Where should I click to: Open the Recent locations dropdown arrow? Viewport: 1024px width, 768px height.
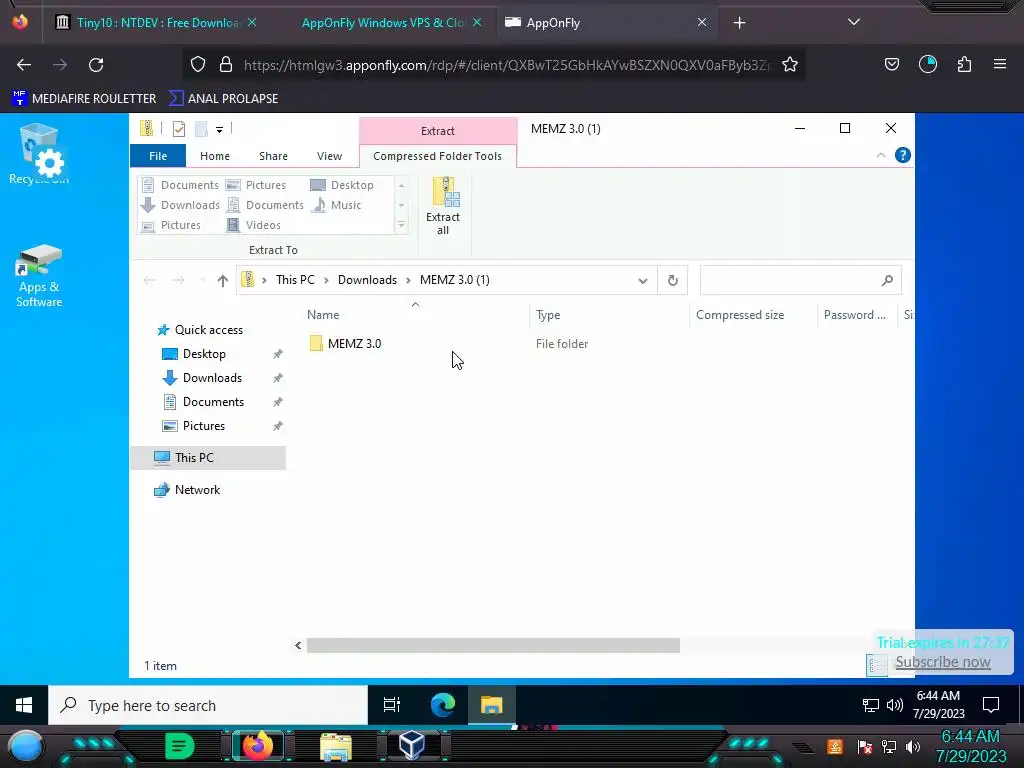coord(202,281)
